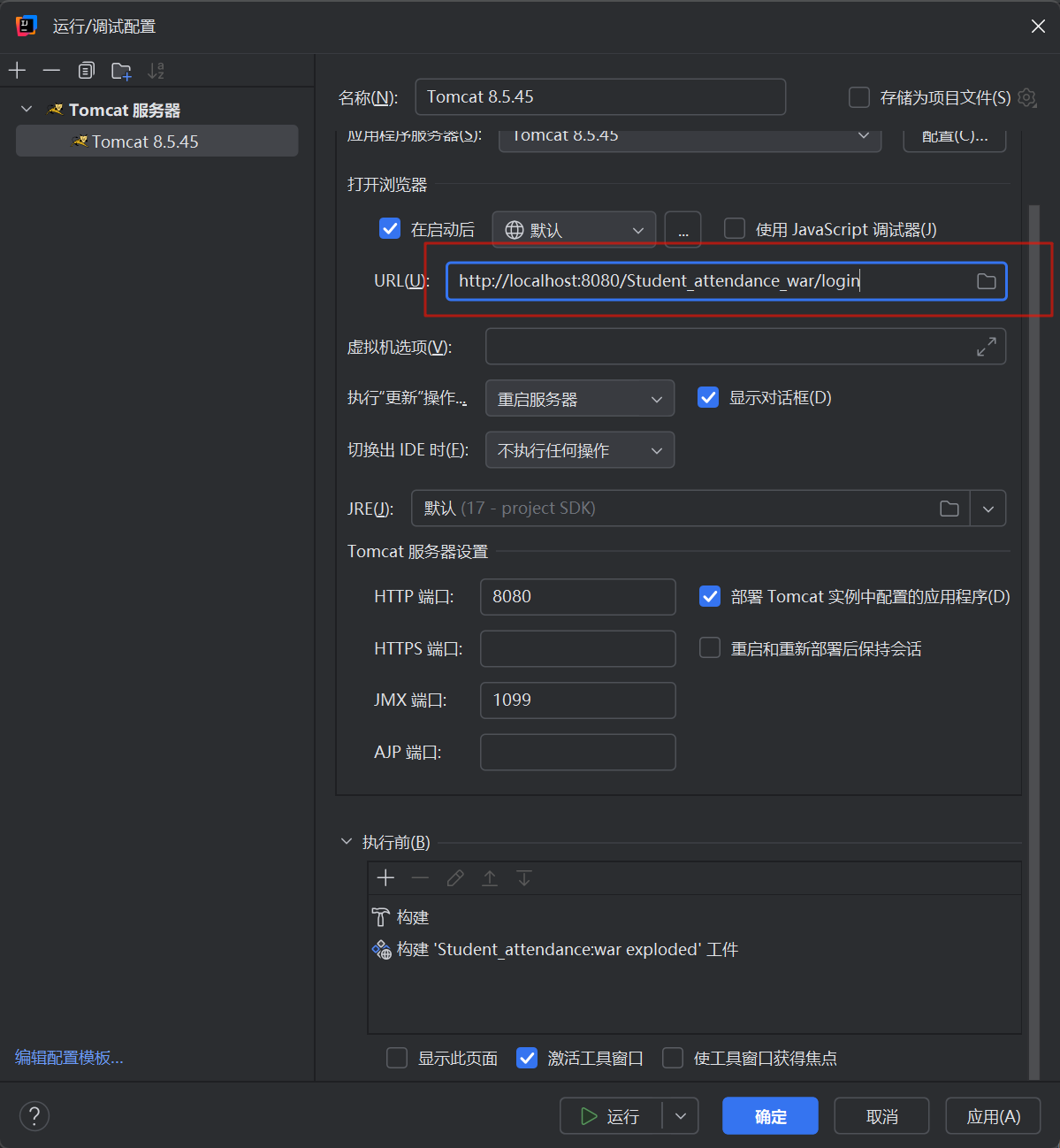Screen dimensions: 1060x1148
Task: Click the help question mark icon
Action: 34,1115
